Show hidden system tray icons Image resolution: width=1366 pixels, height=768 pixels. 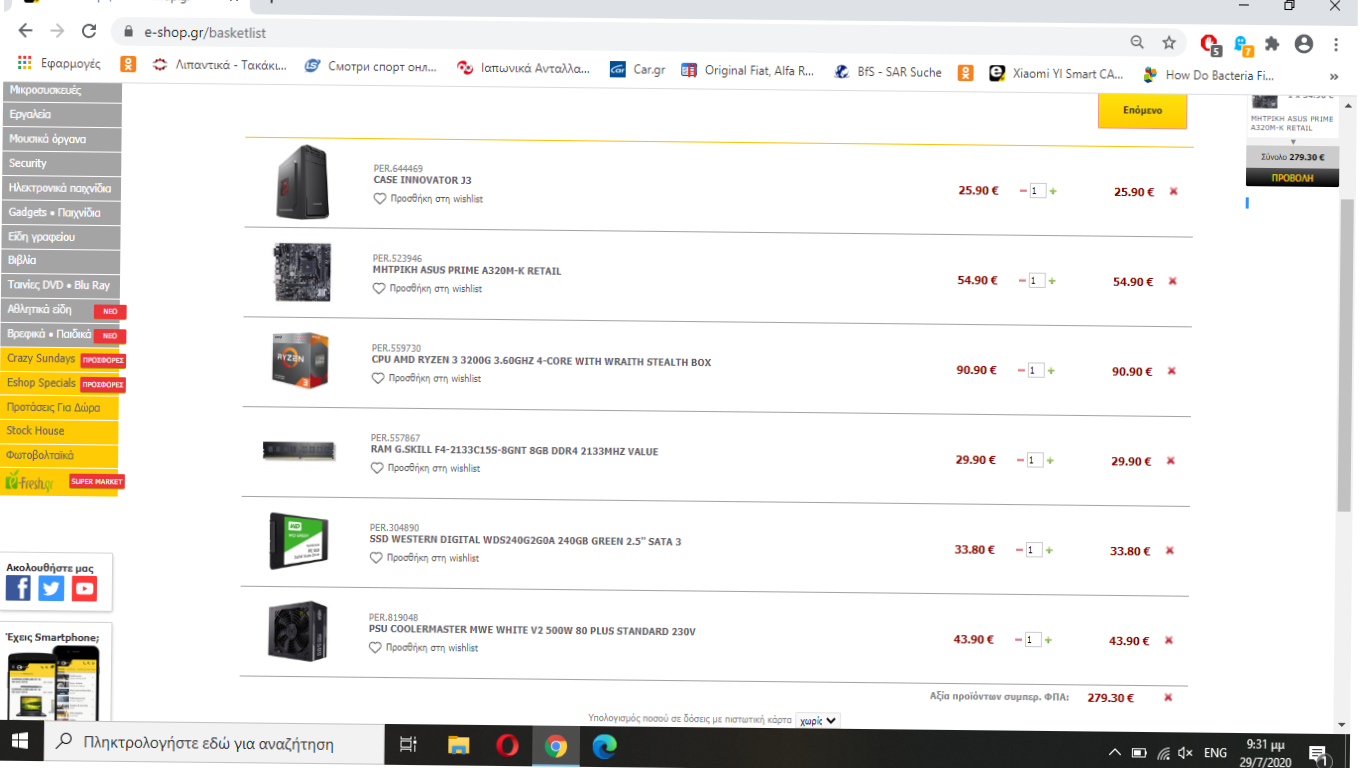point(1115,752)
